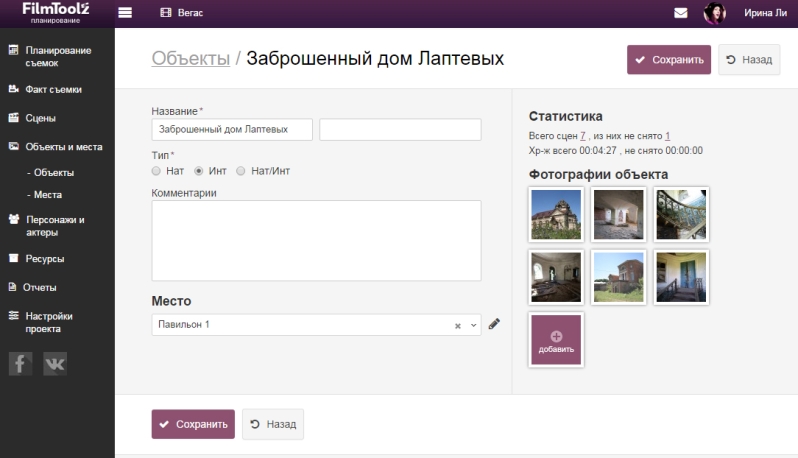Click the camera icon for Факт съемки
The width and height of the screenshot is (798, 458).
[14, 89]
